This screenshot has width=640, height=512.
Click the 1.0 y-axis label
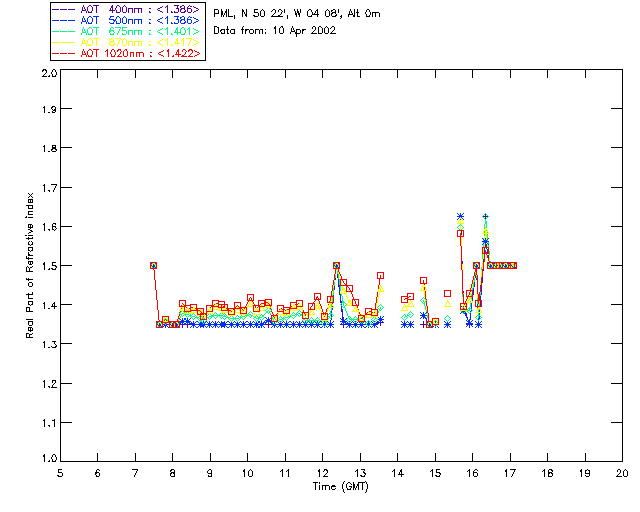pos(49,459)
